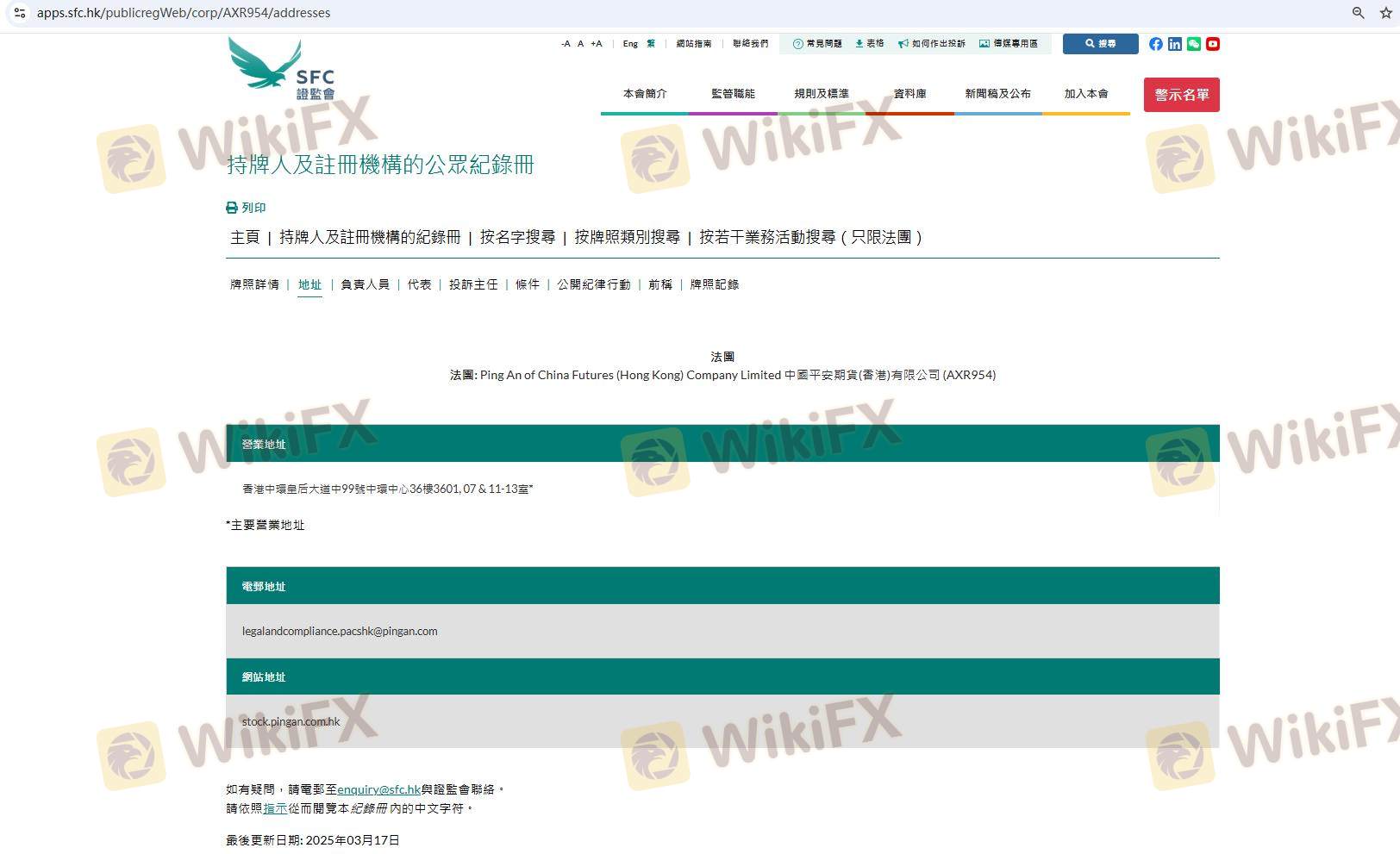Click the browser zoom magnifier icon
The width and height of the screenshot is (1400, 854).
pyautogui.click(x=1358, y=13)
